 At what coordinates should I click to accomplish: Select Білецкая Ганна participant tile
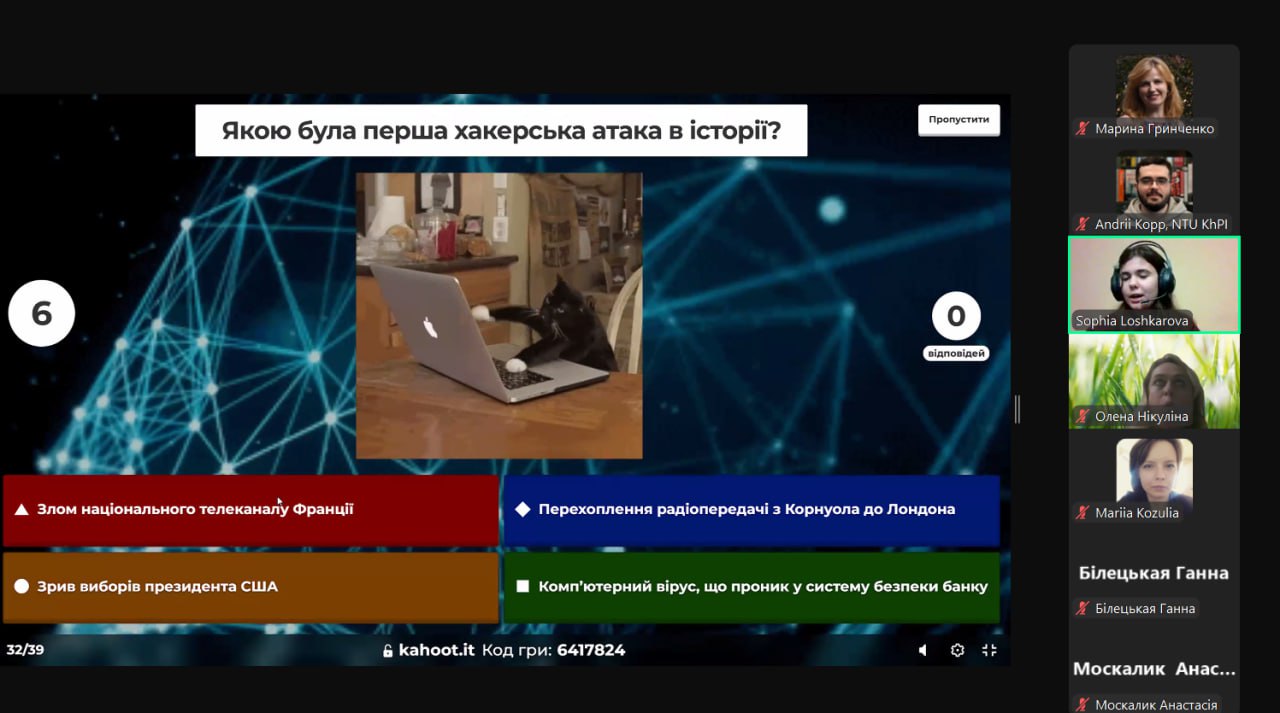click(x=1154, y=573)
